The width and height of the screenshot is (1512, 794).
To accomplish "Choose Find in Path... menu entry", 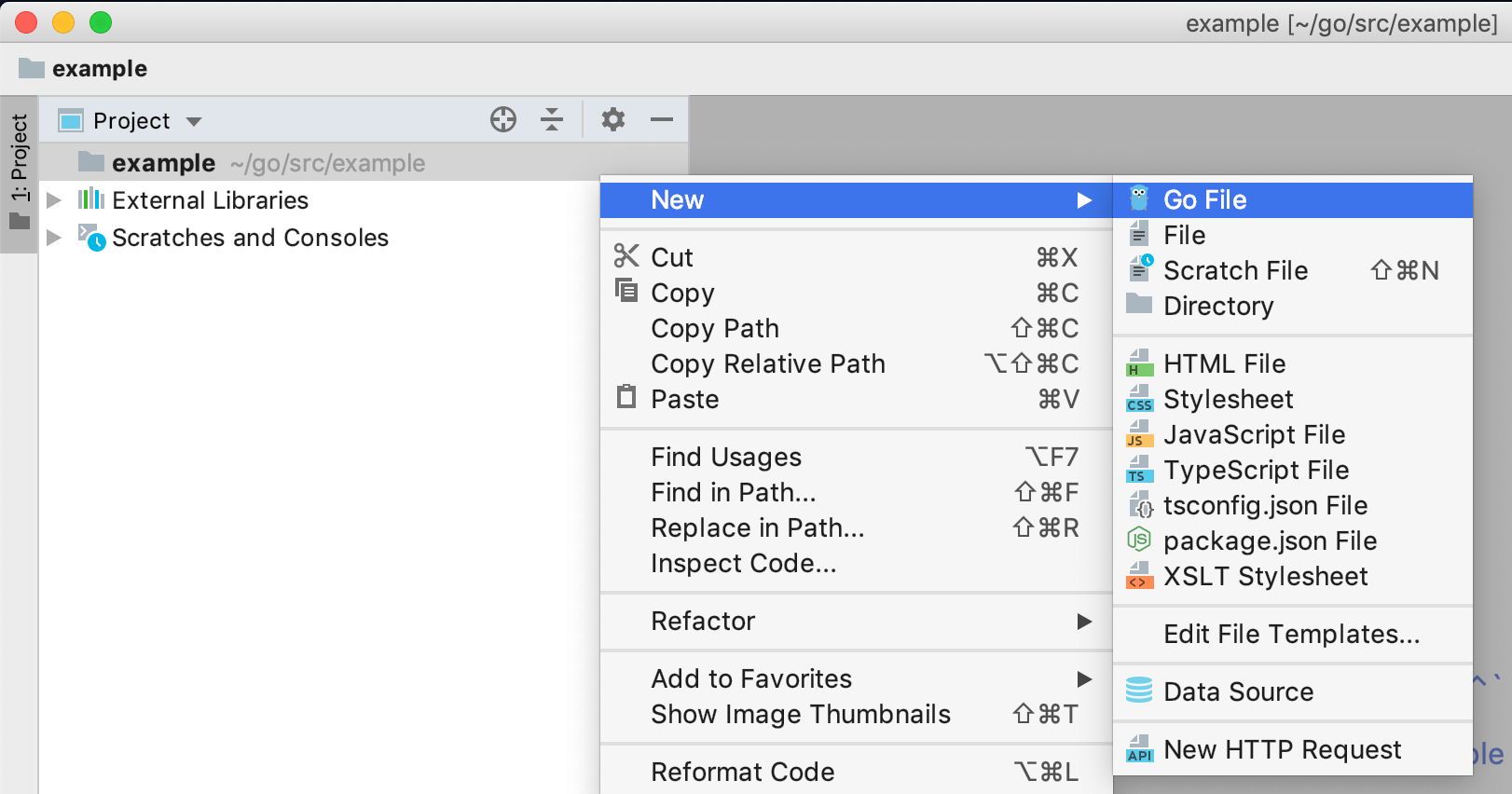I will coord(733,492).
